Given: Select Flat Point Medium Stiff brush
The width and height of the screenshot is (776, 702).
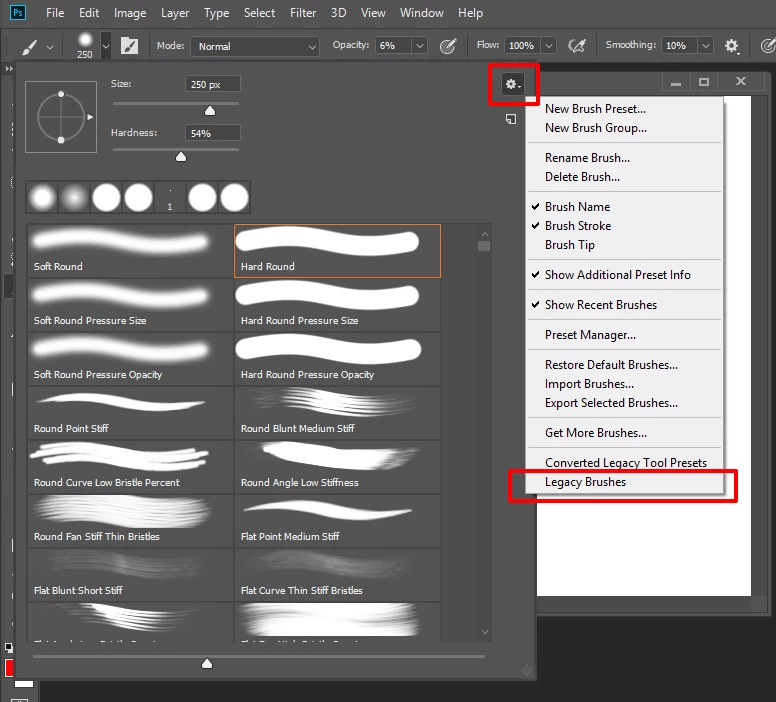Looking at the screenshot, I should (x=338, y=521).
